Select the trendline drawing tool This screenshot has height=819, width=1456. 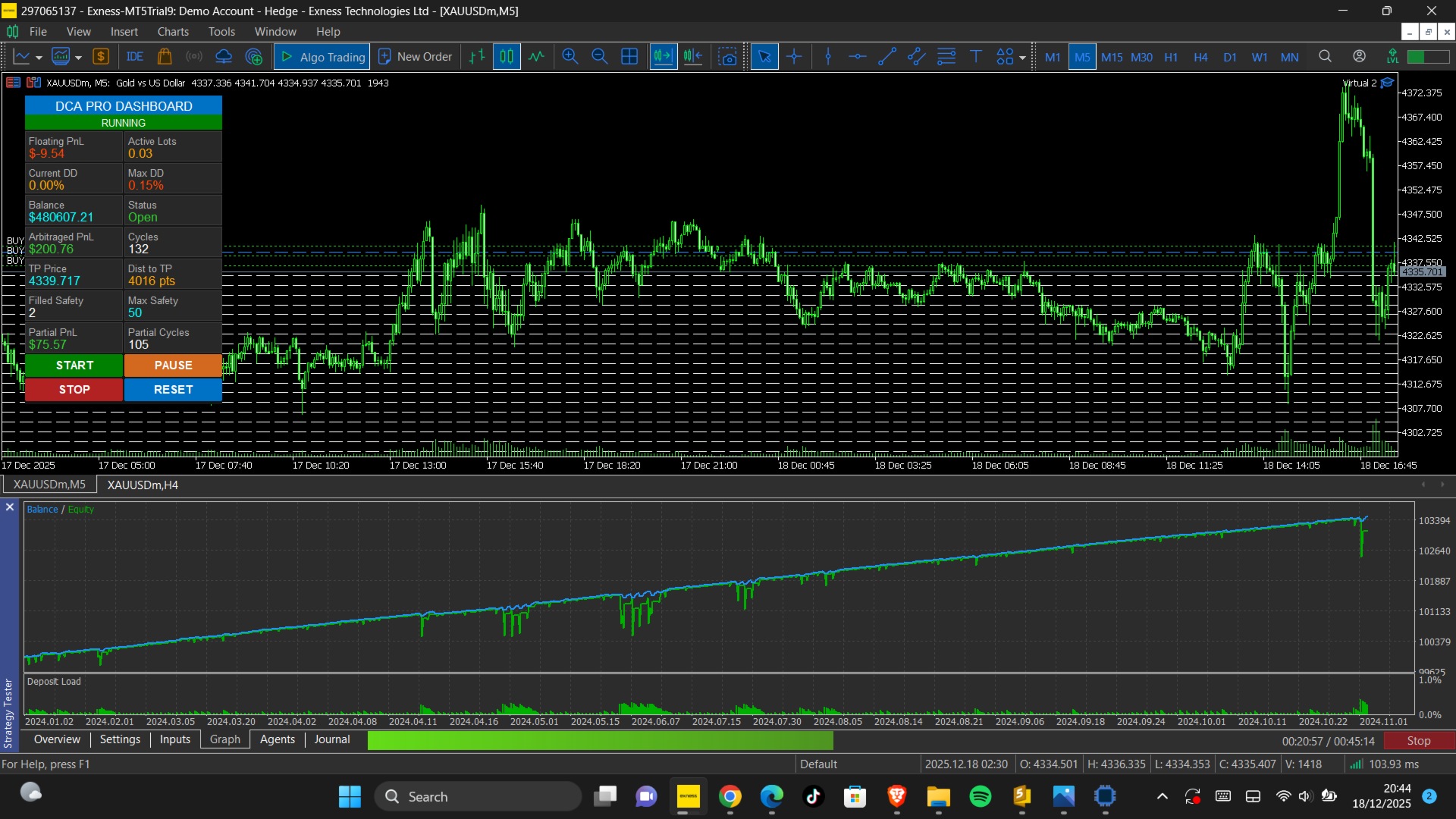[887, 57]
